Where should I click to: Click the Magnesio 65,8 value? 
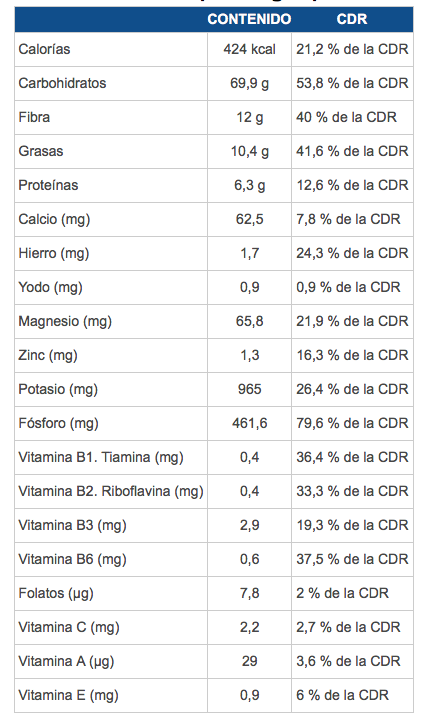250,321
